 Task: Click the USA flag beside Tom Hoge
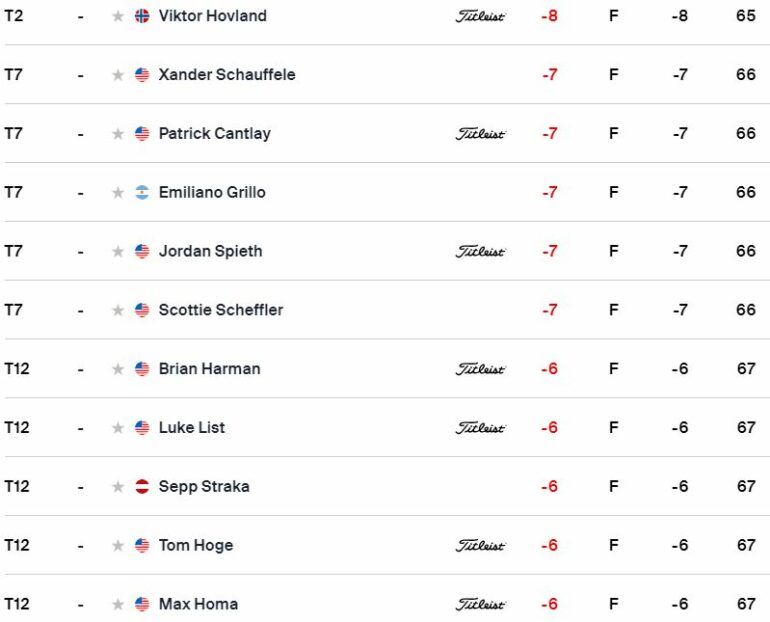click(x=142, y=545)
